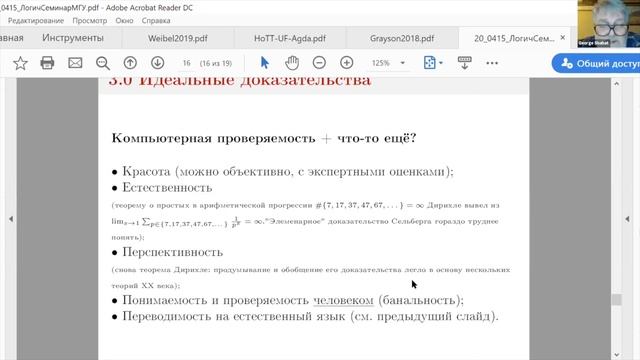The height and width of the screenshot is (360, 640).
Task: Open the Справка menu
Action: pyautogui.click(x=156, y=20)
